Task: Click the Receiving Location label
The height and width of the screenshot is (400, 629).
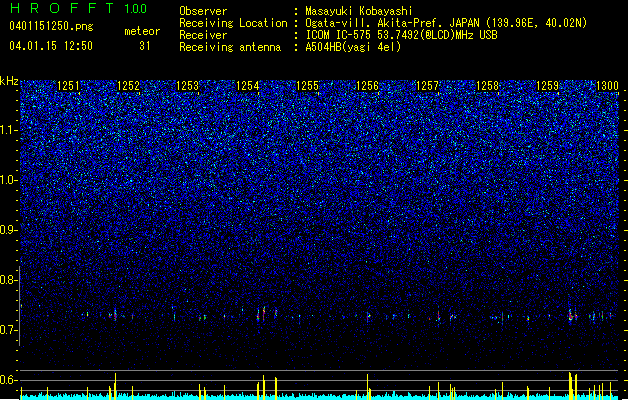Action: [233, 23]
